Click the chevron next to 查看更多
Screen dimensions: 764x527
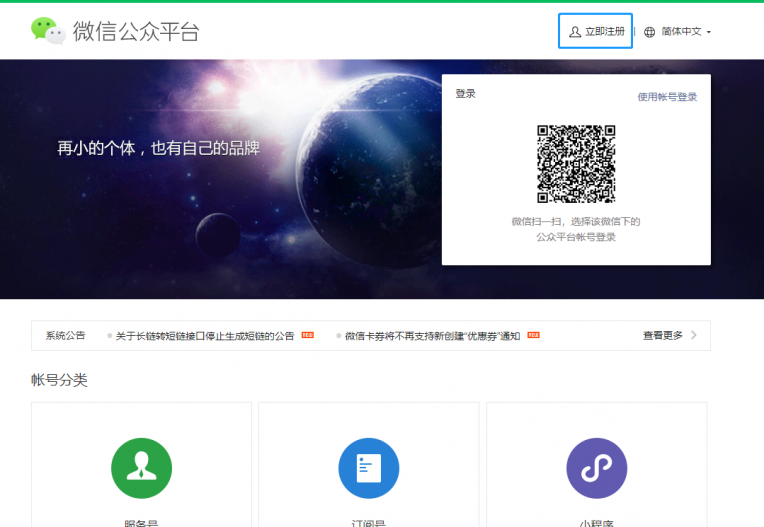(x=693, y=335)
